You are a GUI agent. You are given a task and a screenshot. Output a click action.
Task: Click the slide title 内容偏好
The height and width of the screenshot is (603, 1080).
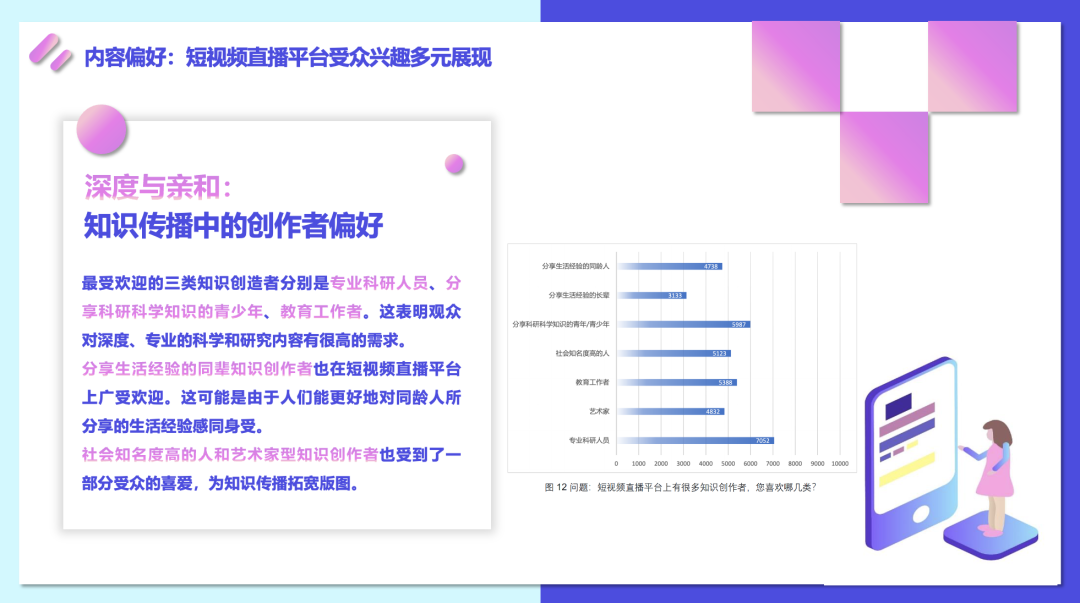point(288,57)
